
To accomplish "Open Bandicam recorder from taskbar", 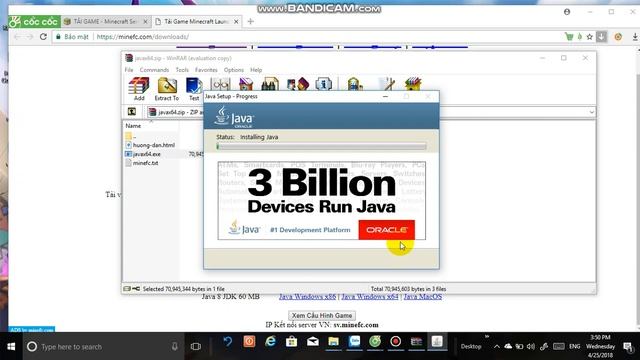I will [396, 342].
